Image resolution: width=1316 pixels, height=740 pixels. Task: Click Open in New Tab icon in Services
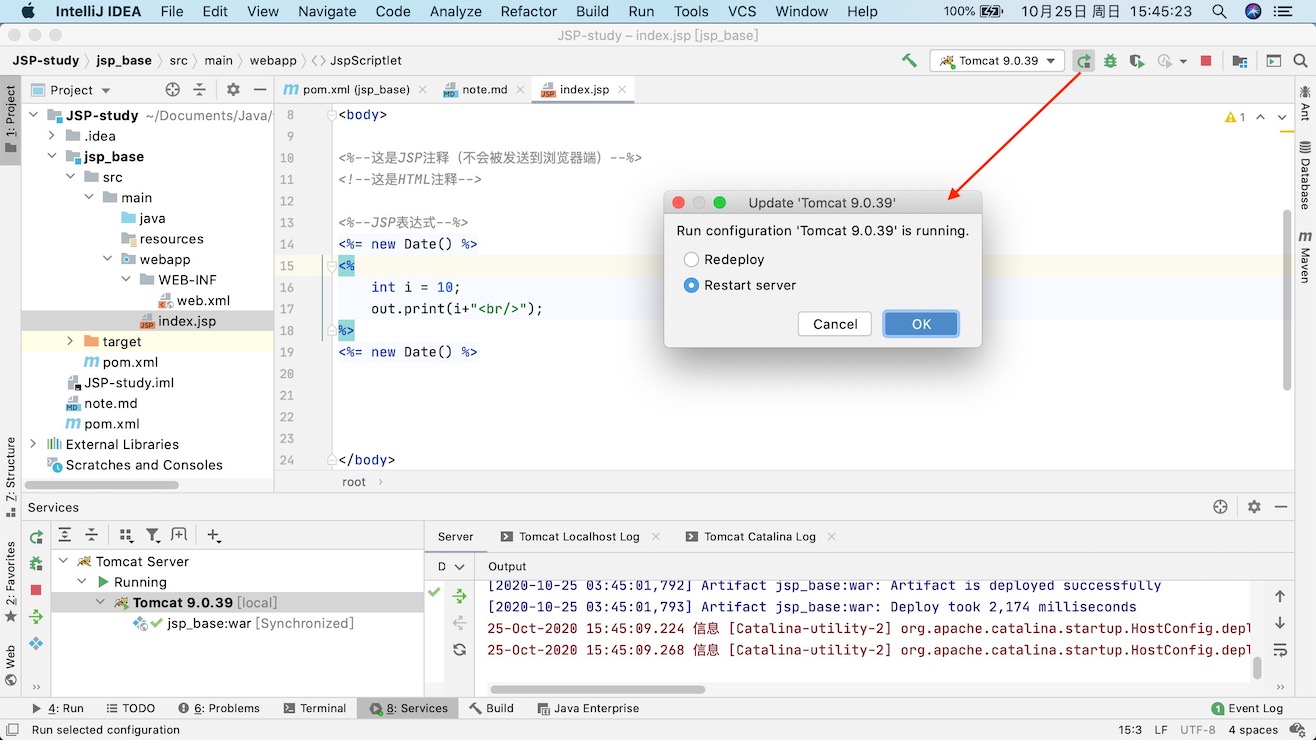point(179,536)
